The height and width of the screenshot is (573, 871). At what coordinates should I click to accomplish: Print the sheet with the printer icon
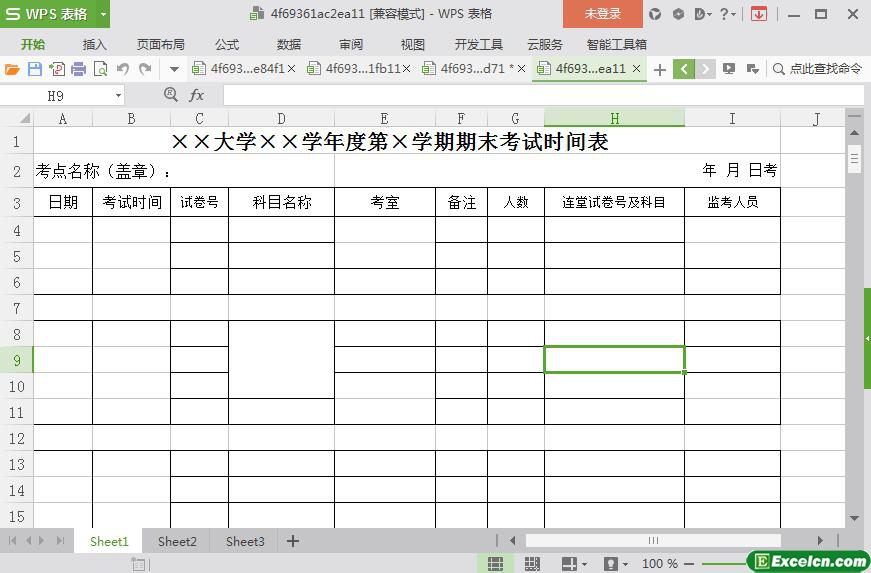(x=78, y=69)
